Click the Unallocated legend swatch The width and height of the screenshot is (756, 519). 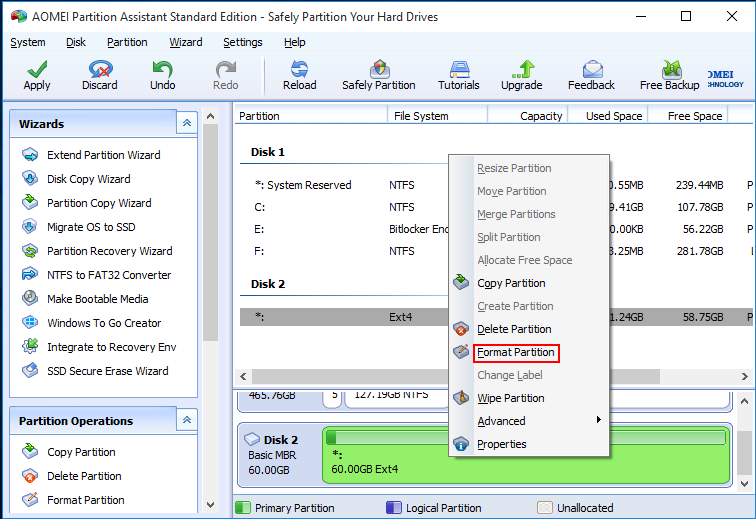[545, 508]
